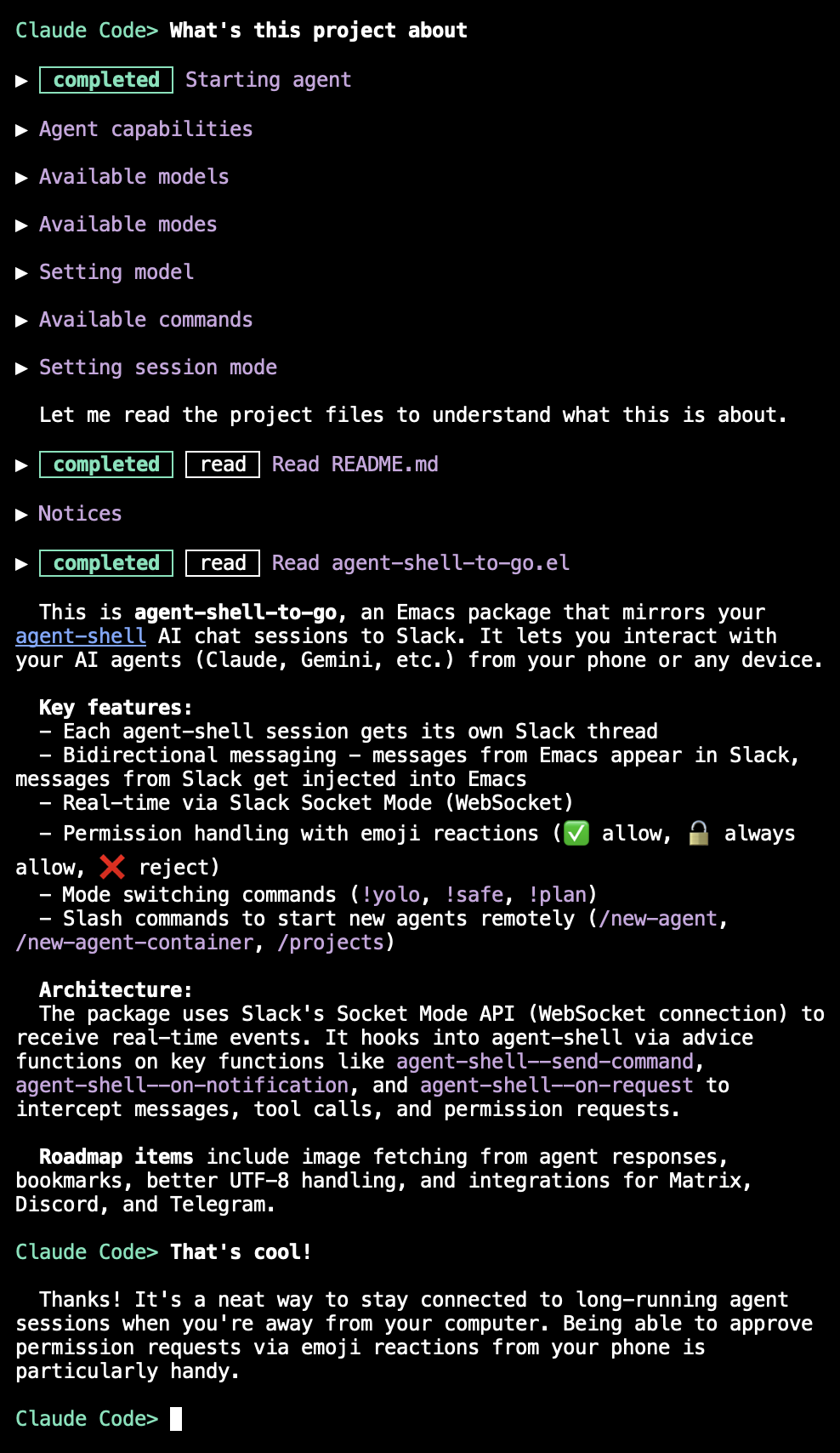Viewport: 840px width, 1453px height.
Task: Click the read badge for README.md
Action: coord(223,464)
